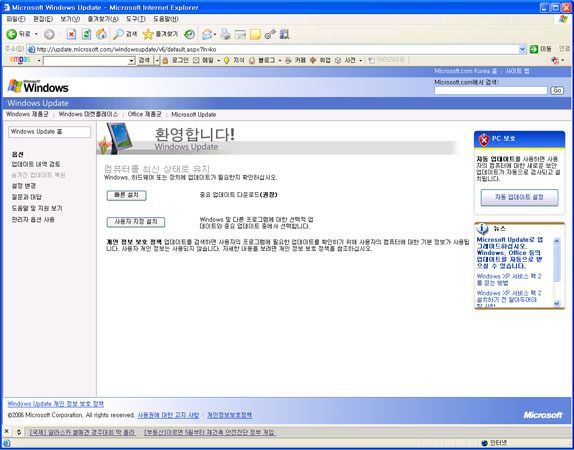Viewport: 574px width, 450px height.
Task: Click the Empas 카페 icon
Action: click(x=288, y=60)
